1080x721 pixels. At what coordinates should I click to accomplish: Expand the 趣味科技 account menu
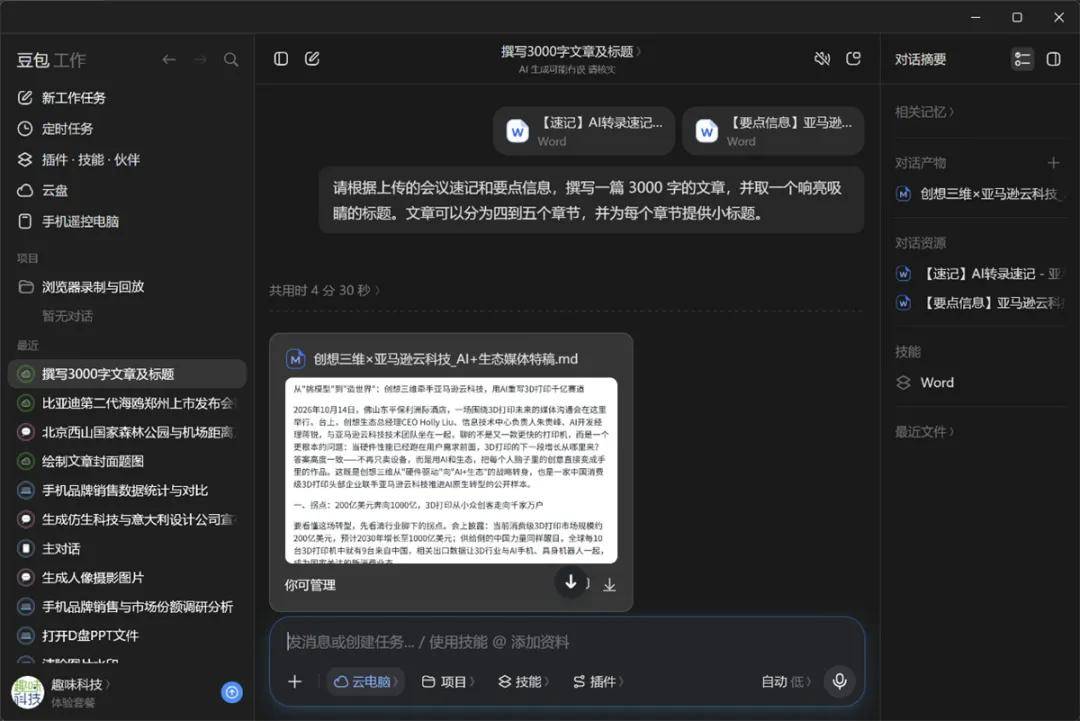tap(81, 685)
